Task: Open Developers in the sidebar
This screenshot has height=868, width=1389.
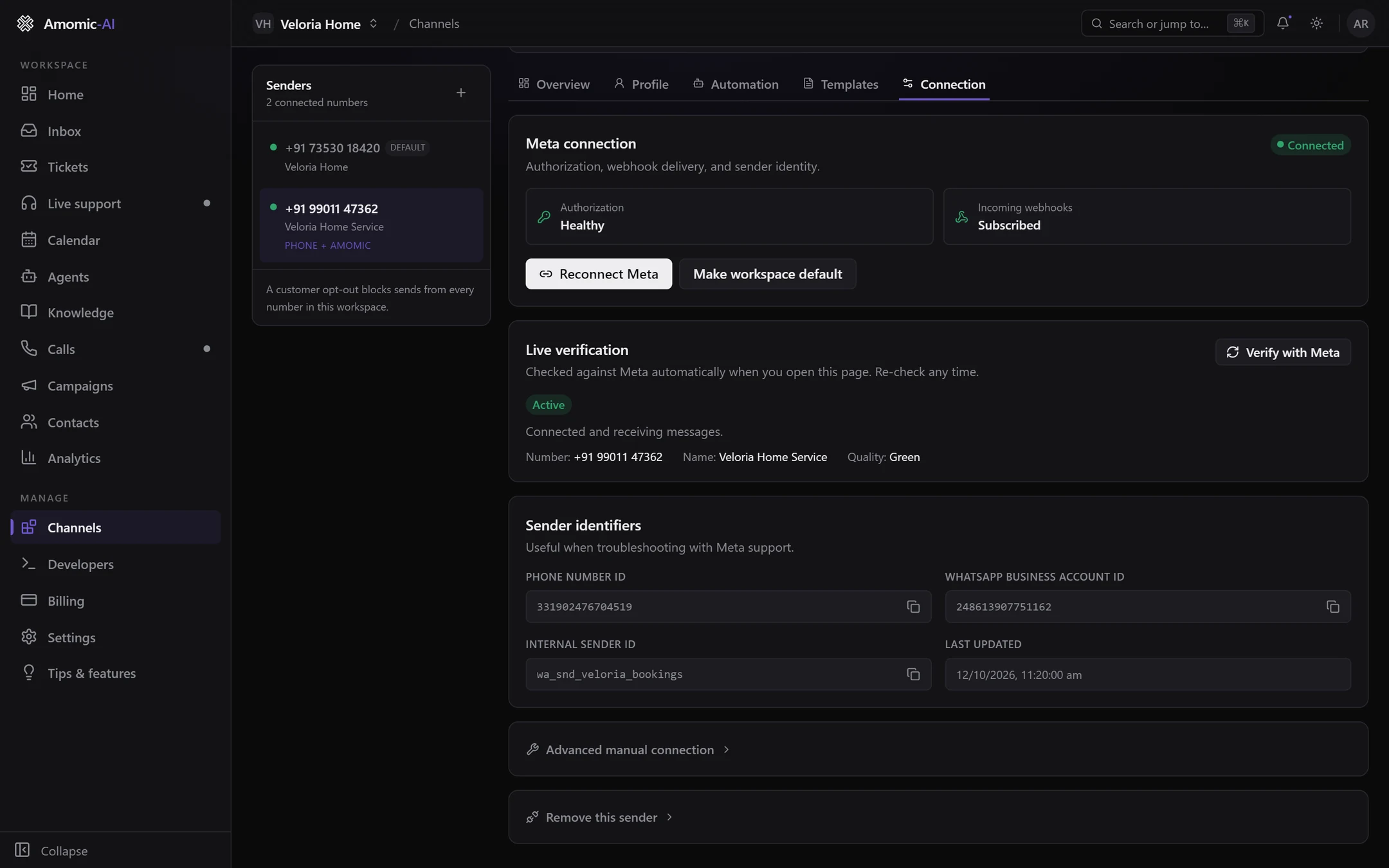Action: (116, 565)
